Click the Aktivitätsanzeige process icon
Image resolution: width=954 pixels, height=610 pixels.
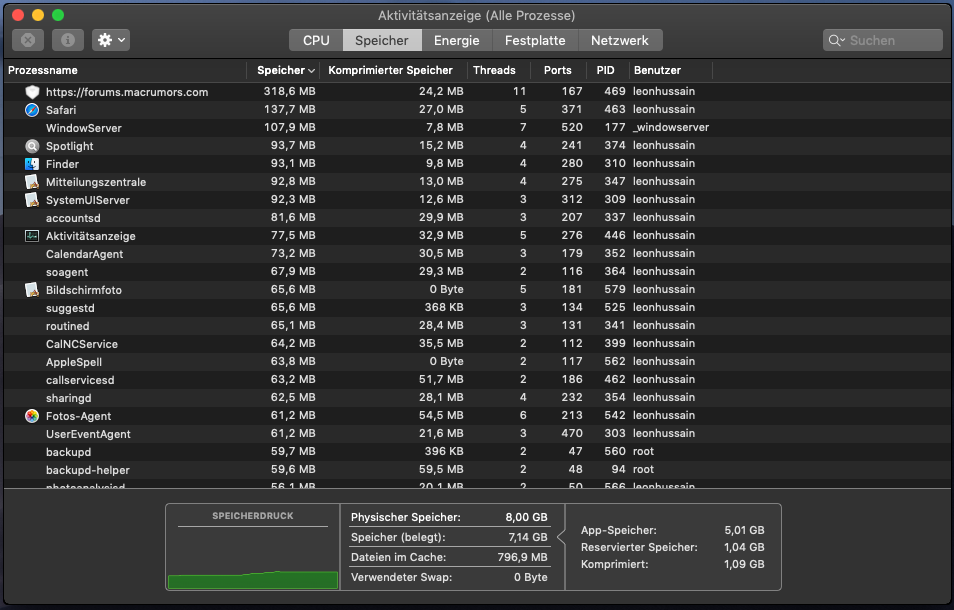coord(32,236)
